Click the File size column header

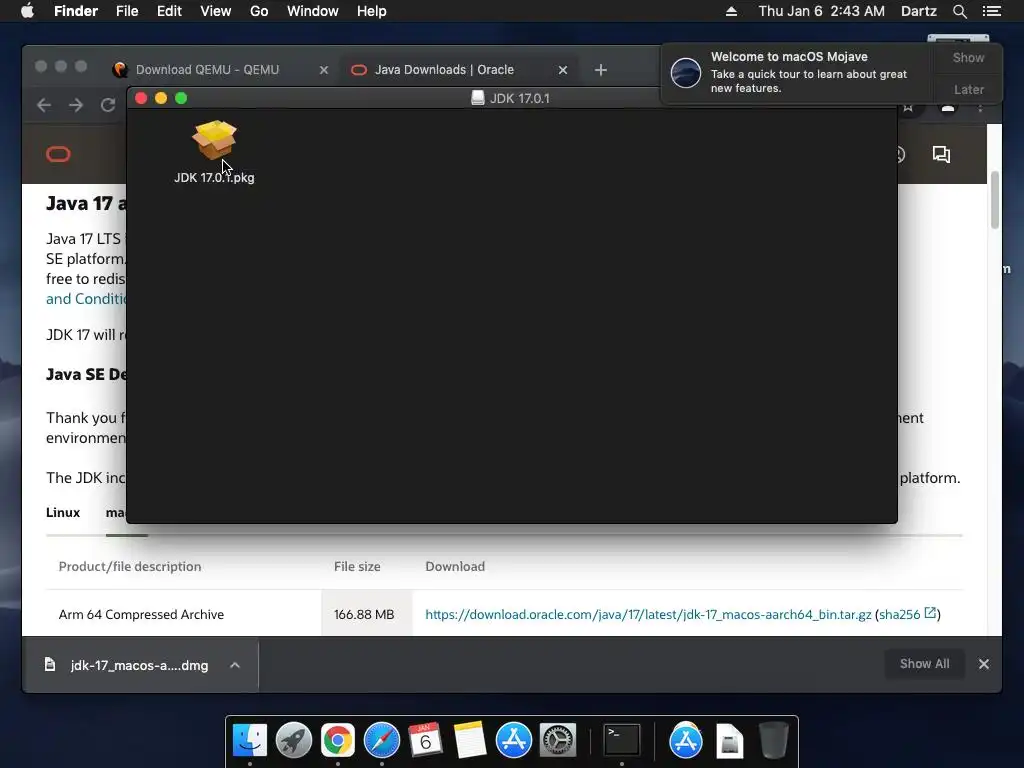357,566
